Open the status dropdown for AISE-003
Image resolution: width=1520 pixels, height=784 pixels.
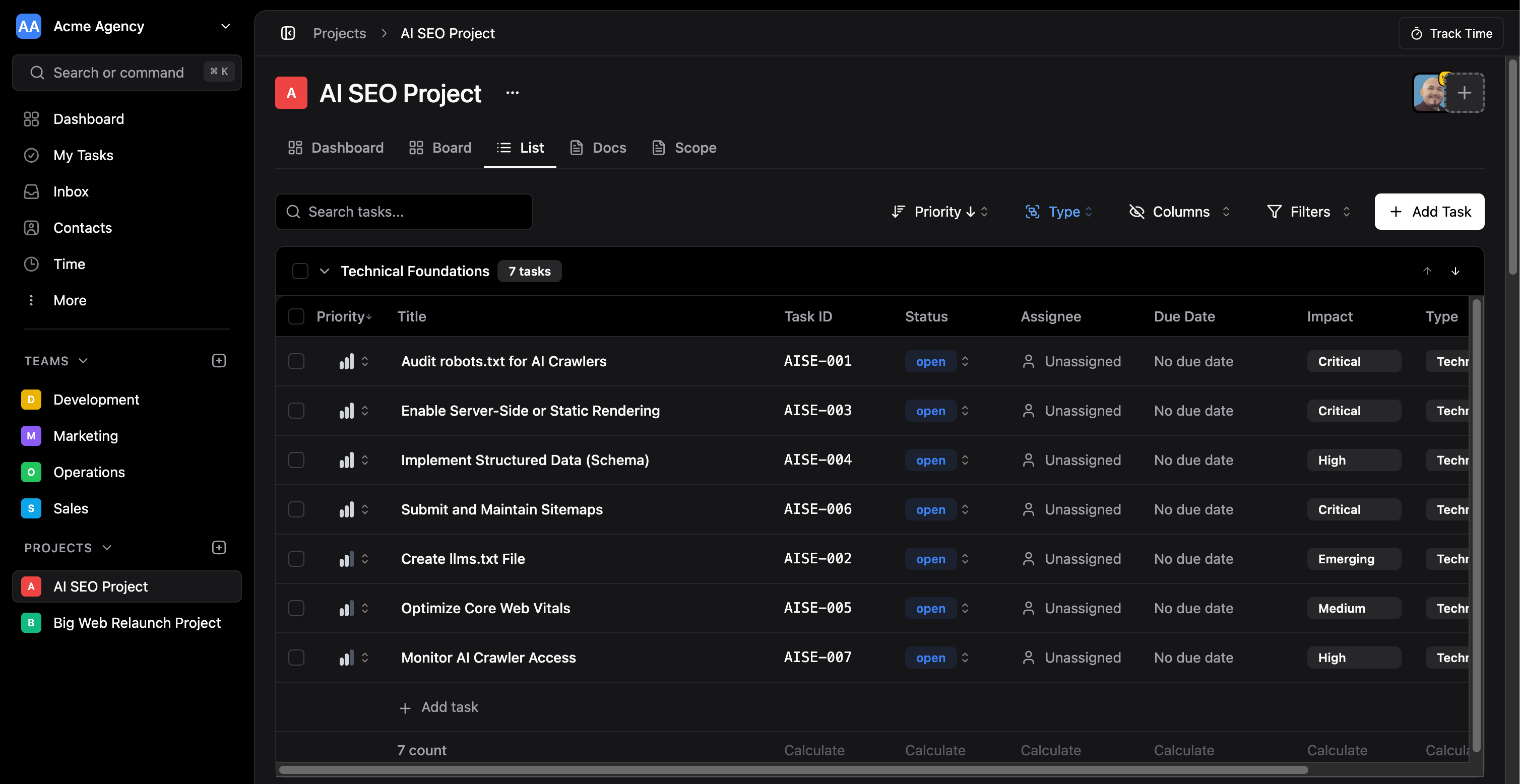[965, 411]
